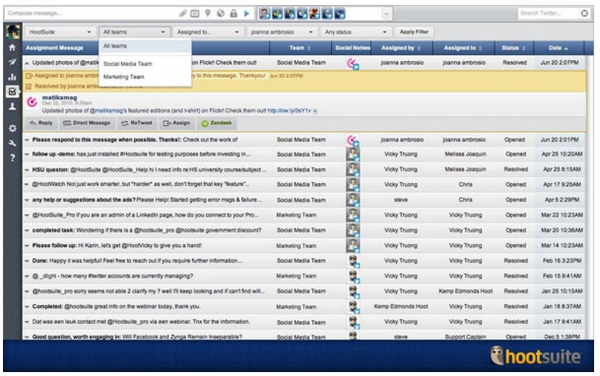The image size is (600, 376).
Task: Sort by the Social Network column header
Action: 352,48
